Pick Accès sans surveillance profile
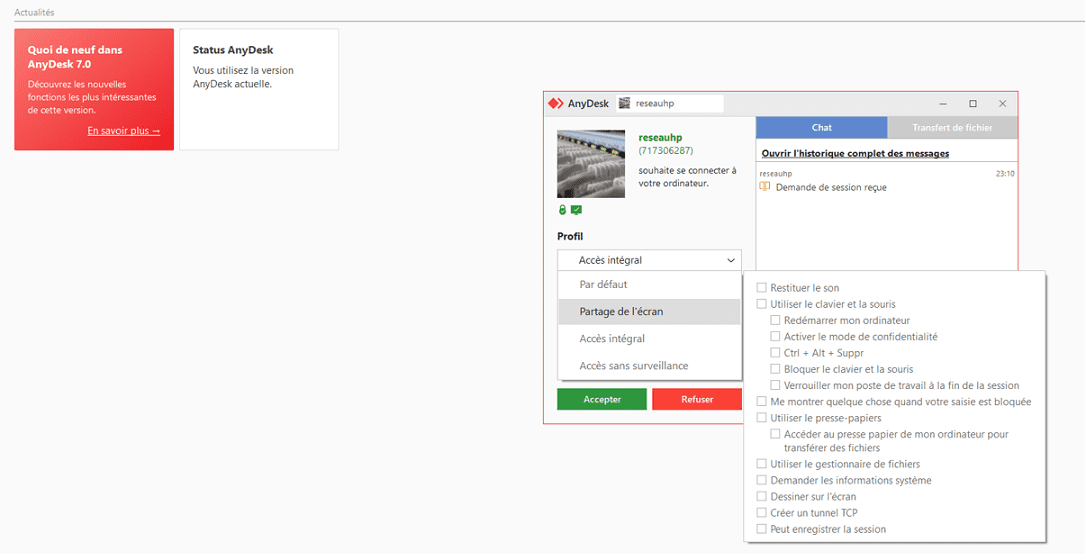Viewport: 1086px width, 560px height. [x=649, y=365]
